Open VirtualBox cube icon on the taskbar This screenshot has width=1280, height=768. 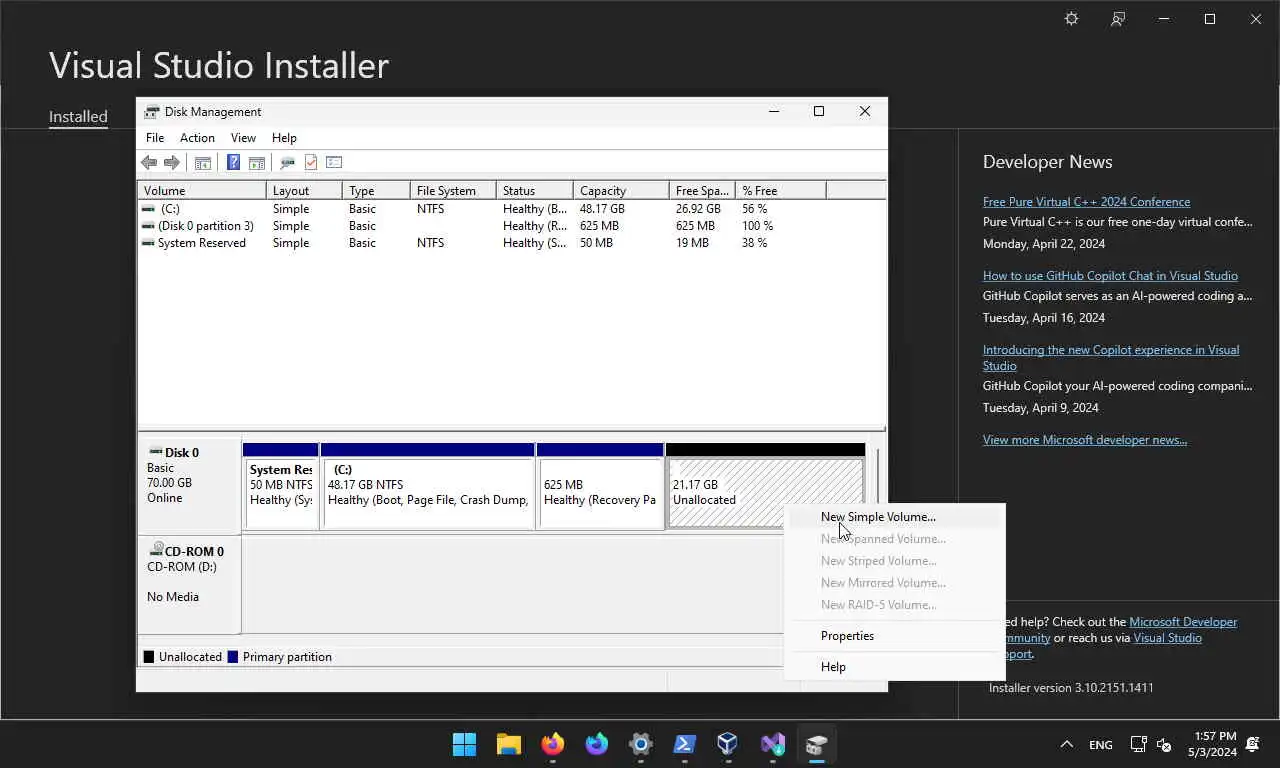[729, 744]
